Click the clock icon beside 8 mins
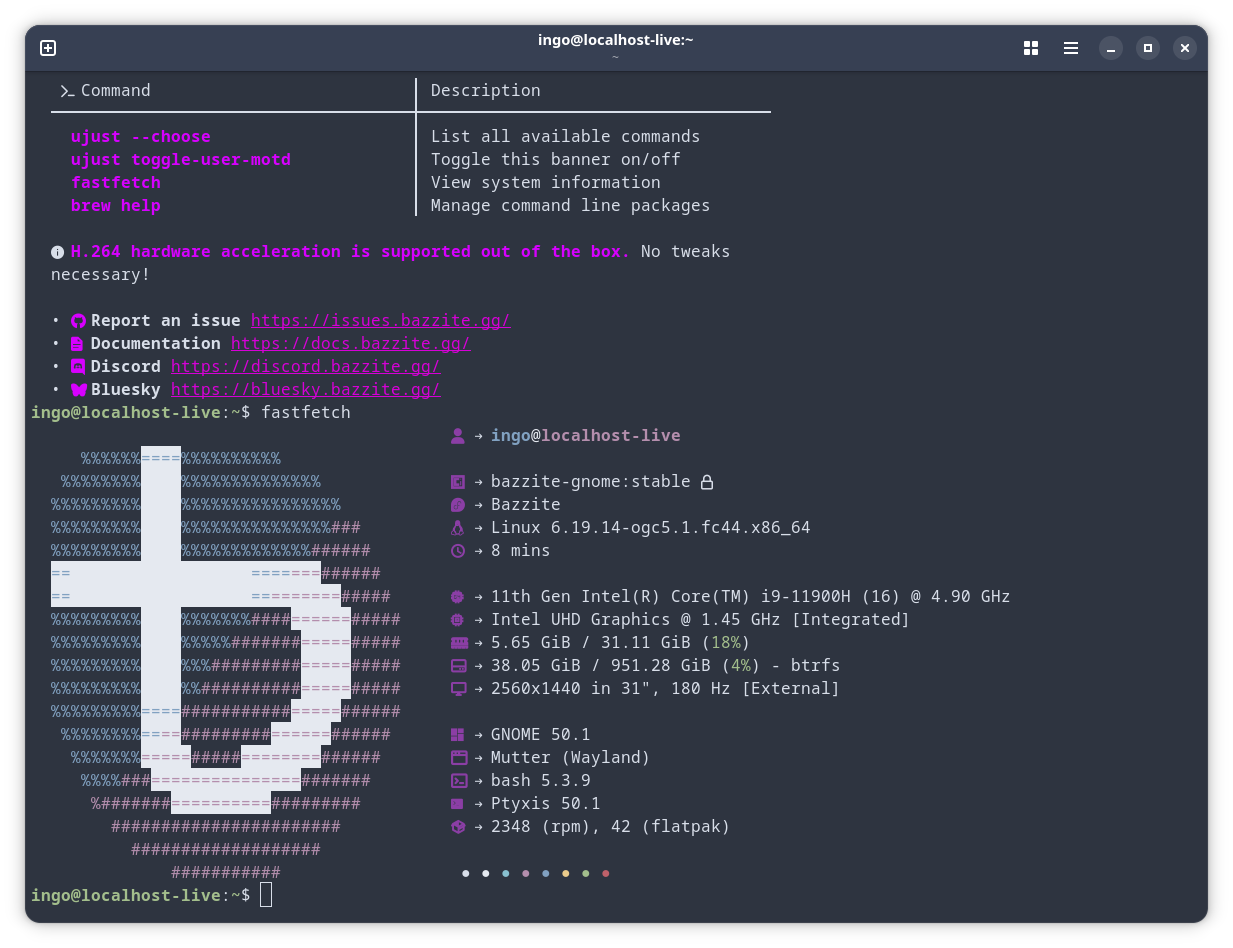This screenshot has width=1233, height=948. pyautogui.click(x=458, y=551)
